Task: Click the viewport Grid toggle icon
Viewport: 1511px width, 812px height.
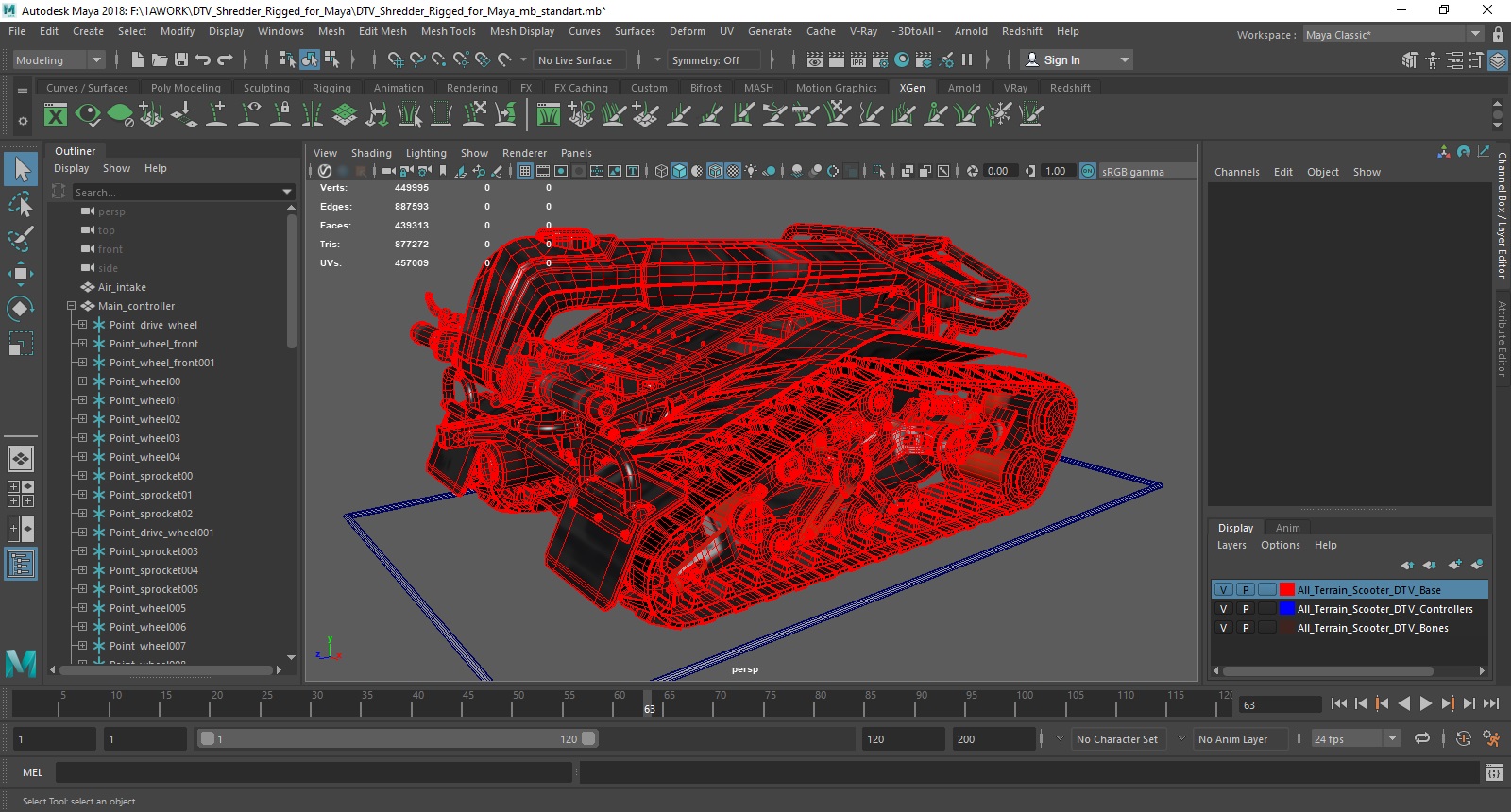Action: (525, 171)
